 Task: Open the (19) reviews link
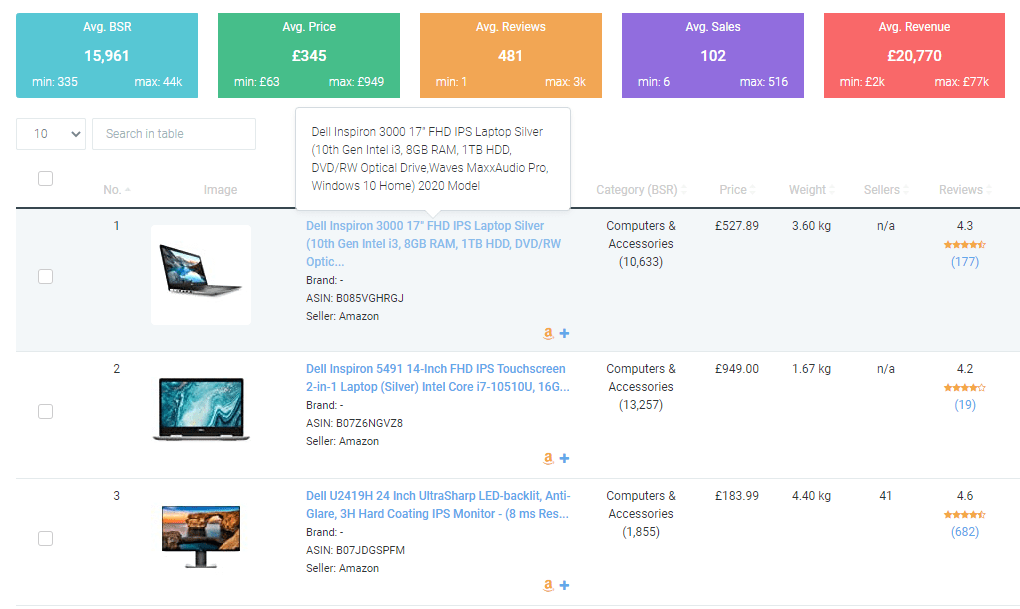965,405
